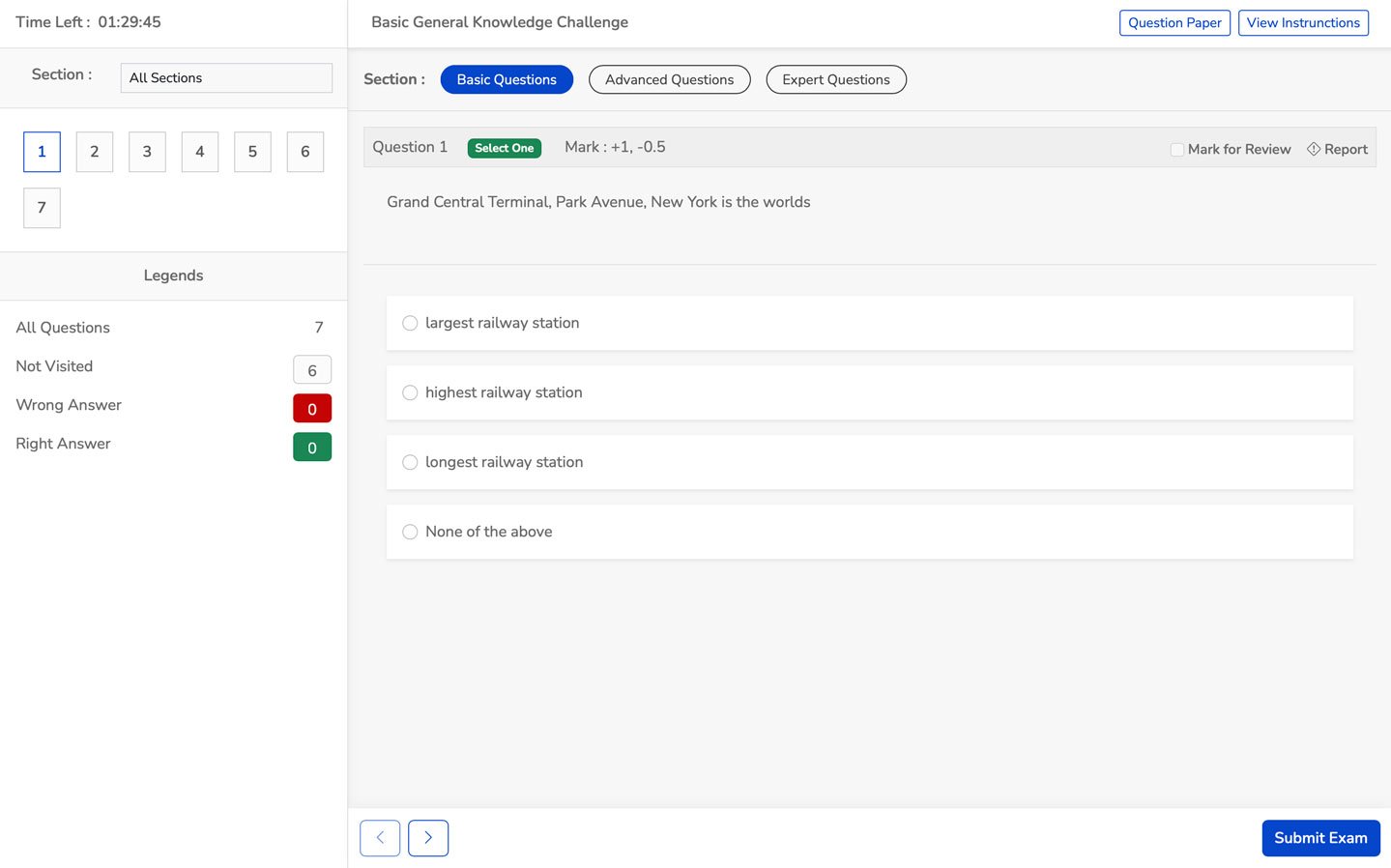Click the red Wrong Answer count badge
The height and width of the screenshot is (868, 1391).
[312, 409]
